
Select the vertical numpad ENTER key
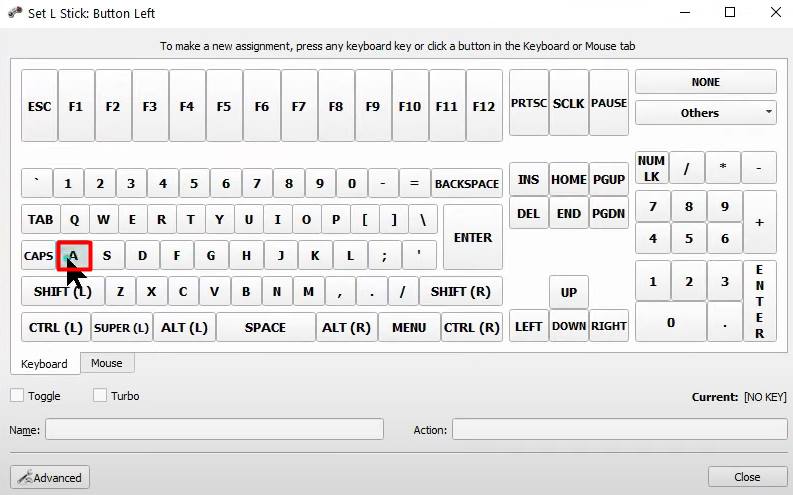click(759, 301)
